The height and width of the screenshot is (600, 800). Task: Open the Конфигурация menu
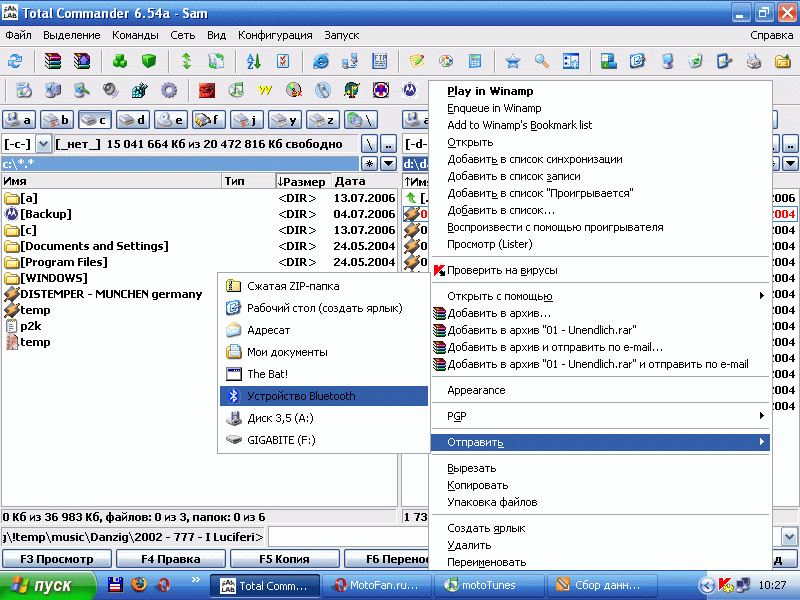275,35
